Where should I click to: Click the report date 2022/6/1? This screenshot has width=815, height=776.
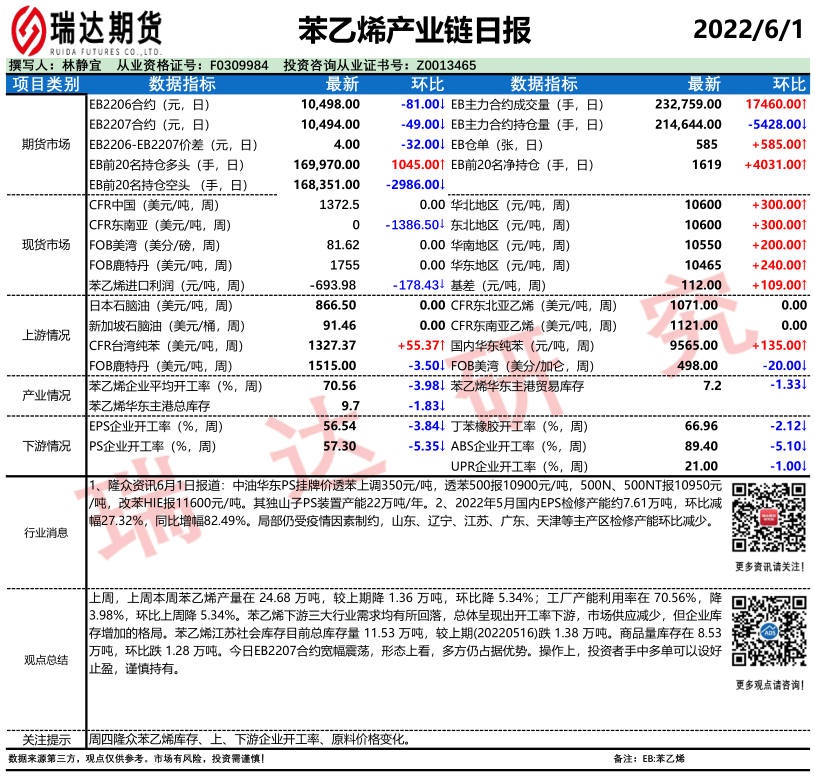(749, 30)
